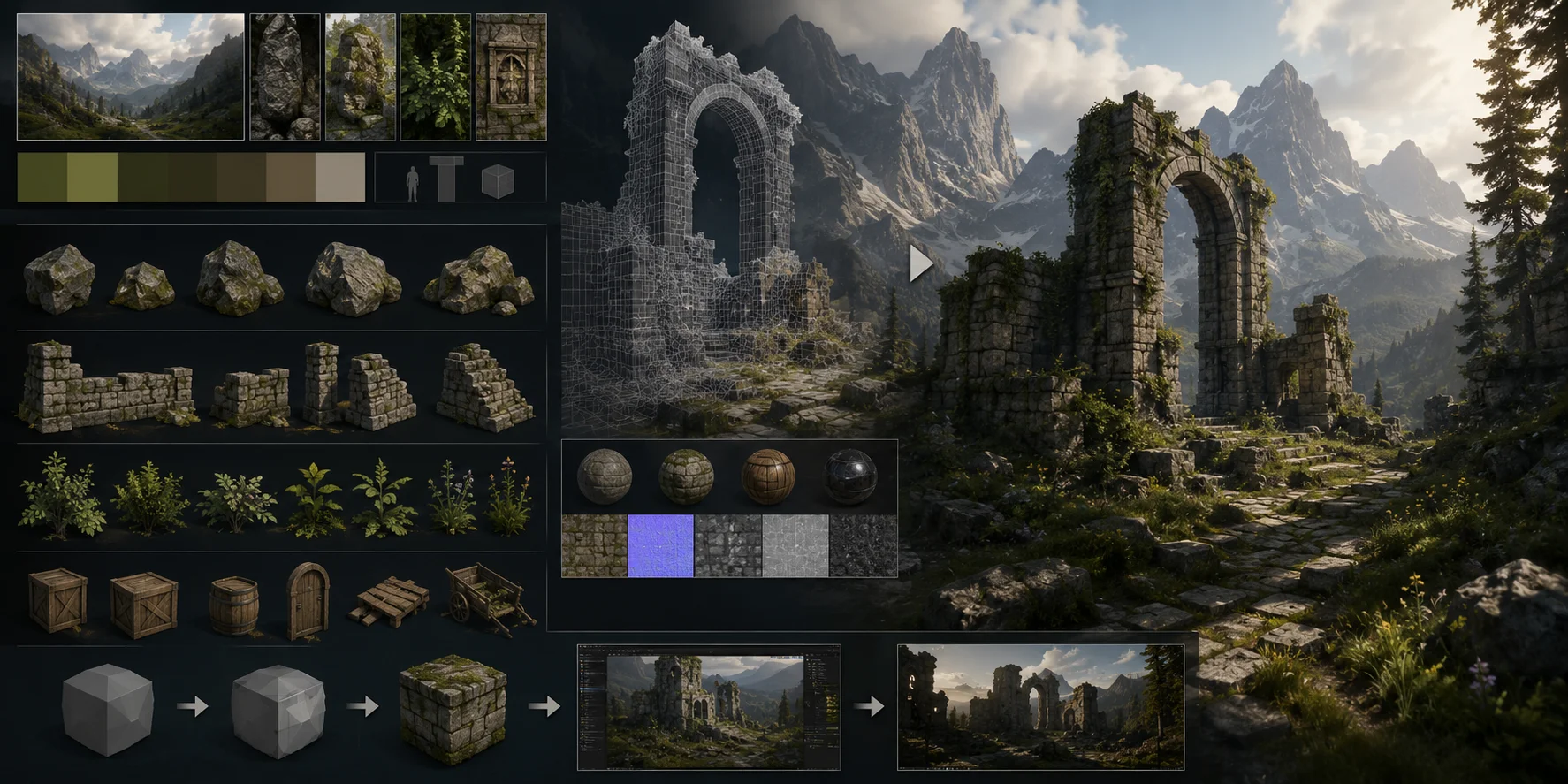Select the mossy stone material sphere

click(x=686, y=476)
